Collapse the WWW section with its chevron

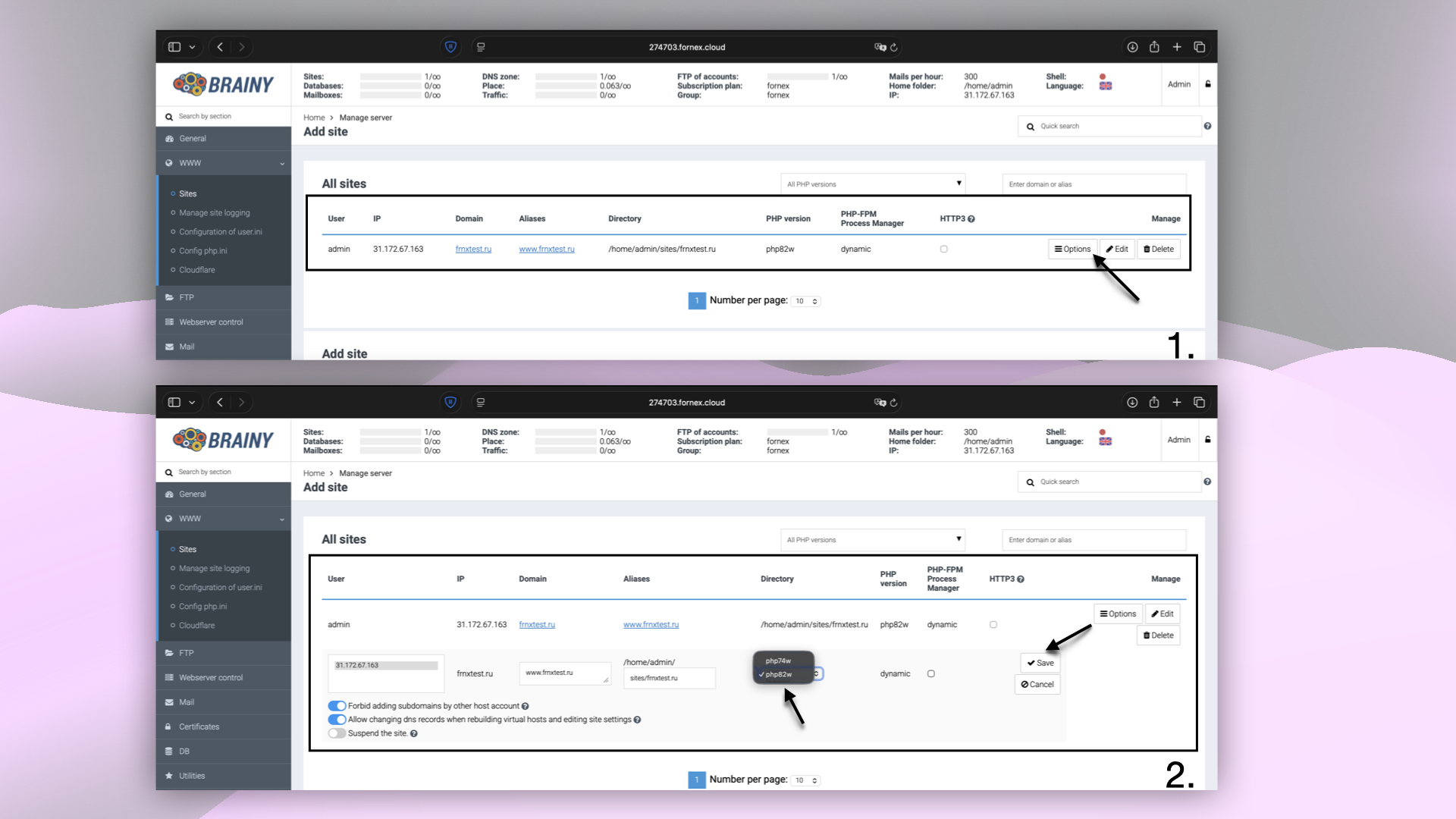tap(281, 519)
